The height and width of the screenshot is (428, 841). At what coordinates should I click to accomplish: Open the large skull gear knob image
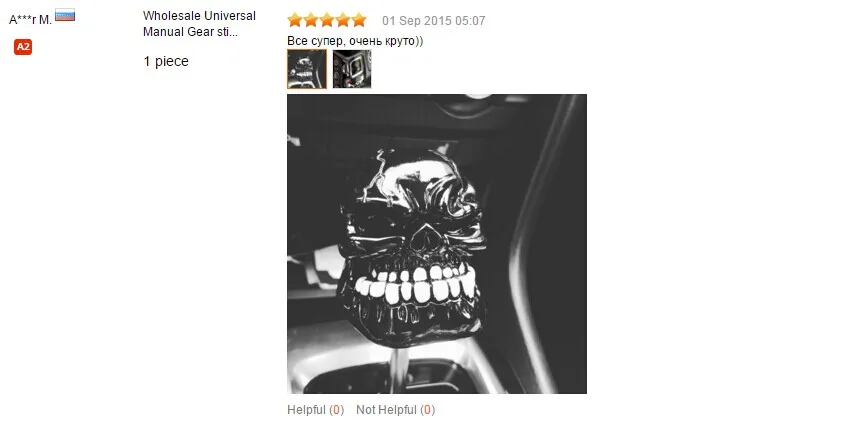click(x=437, y=244)
